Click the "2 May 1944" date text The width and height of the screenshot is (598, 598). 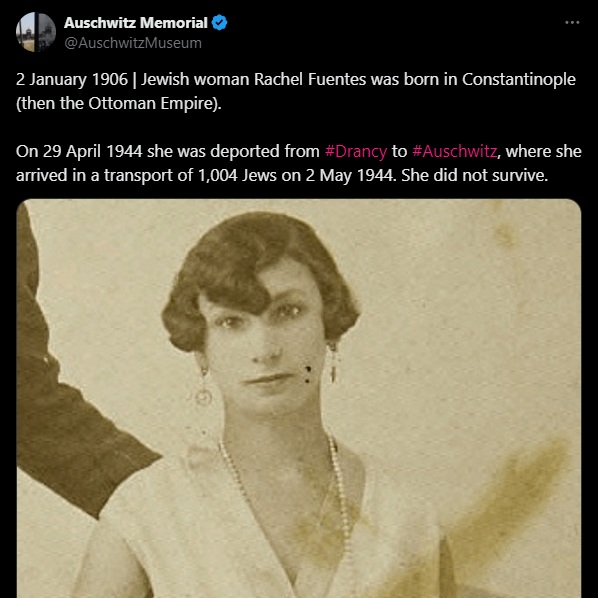click(x=349, y=175)
